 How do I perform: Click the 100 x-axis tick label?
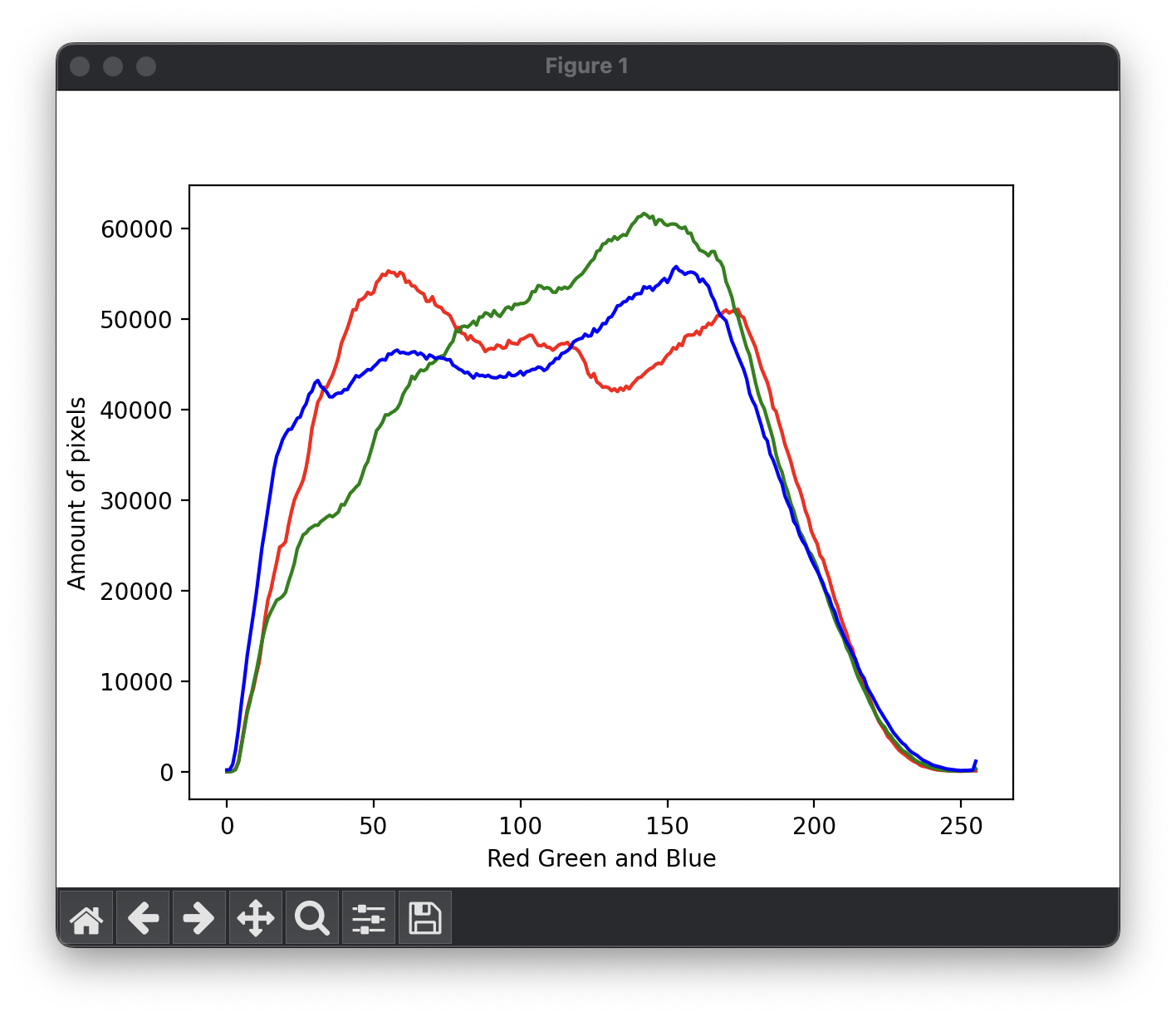click(x=521, y=826)
